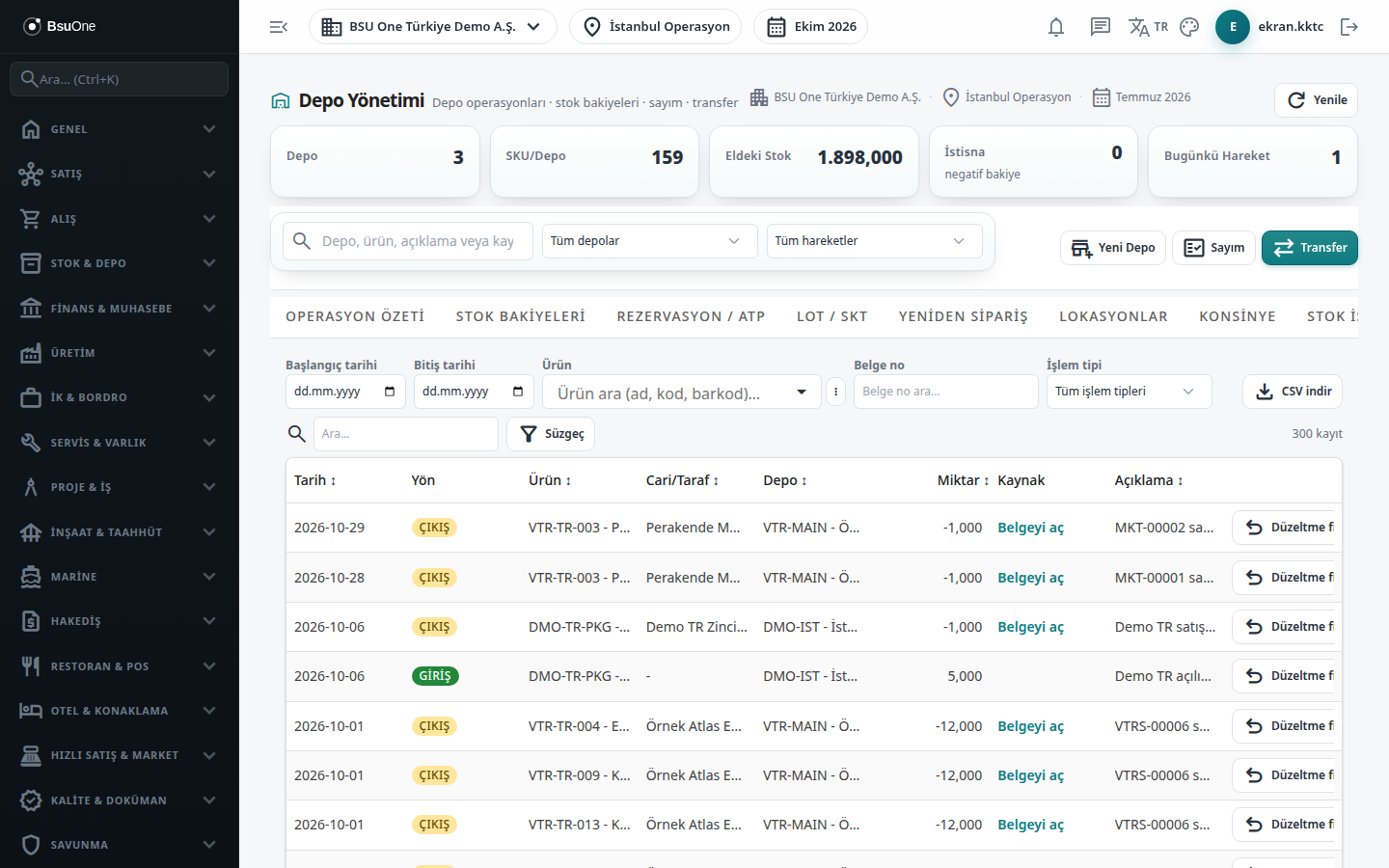
Task: Open the messages chat icon
Action: click(1101, 27)
